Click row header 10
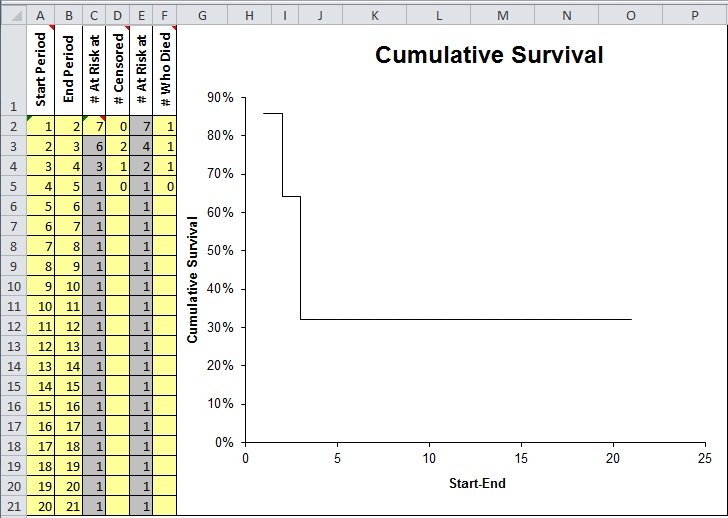The height and width of the screenshot is (518, 728). point(13,286)
